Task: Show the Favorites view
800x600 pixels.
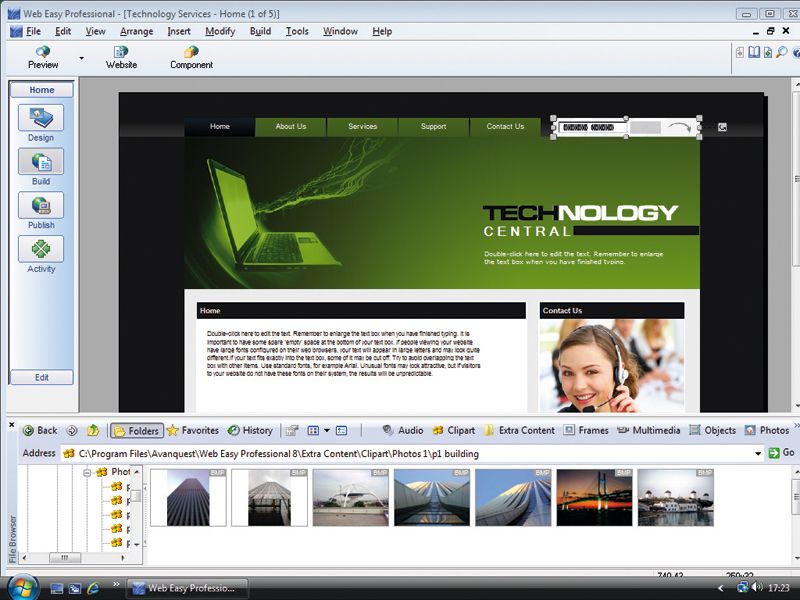Action: coord(195,431)
